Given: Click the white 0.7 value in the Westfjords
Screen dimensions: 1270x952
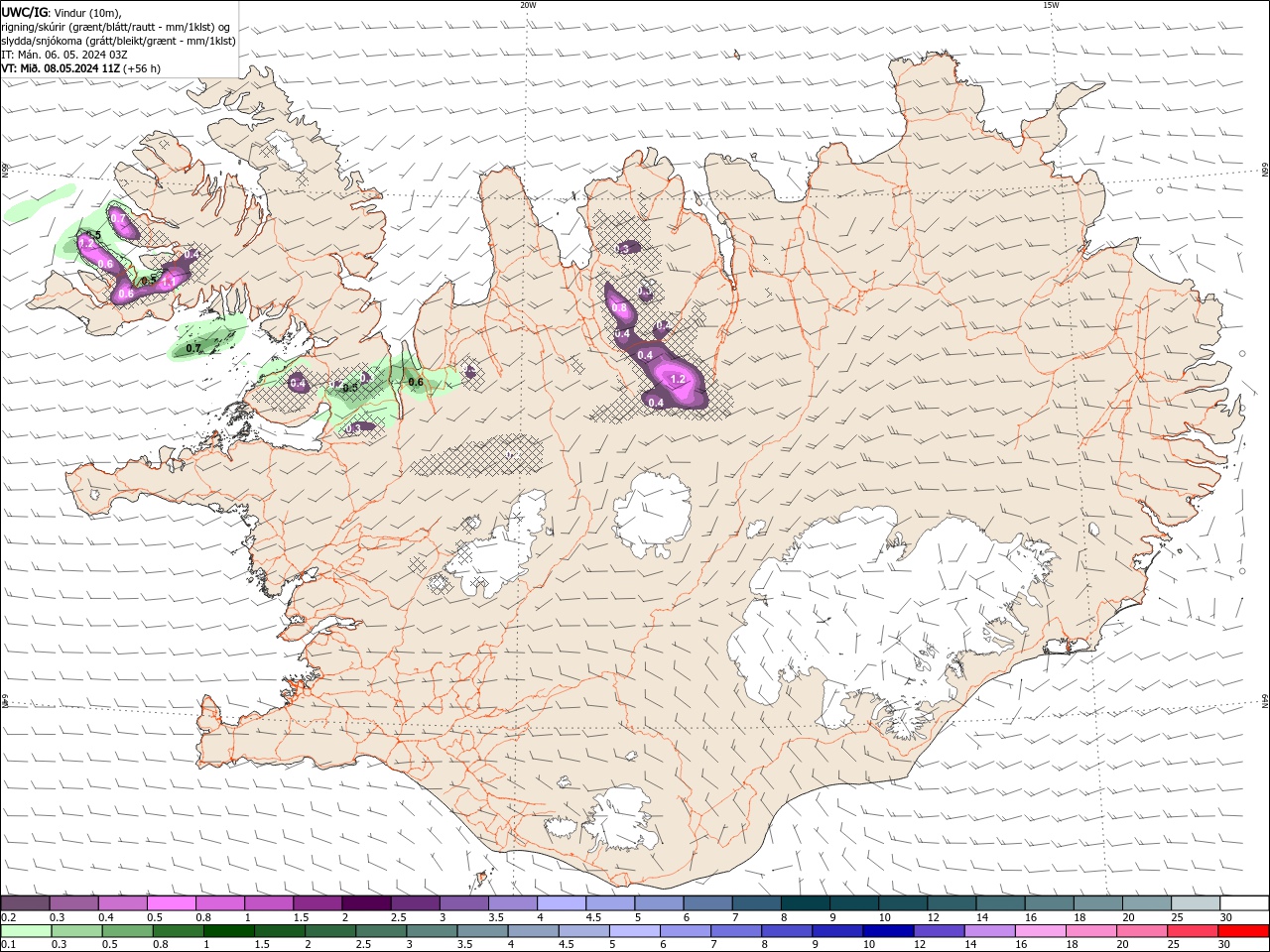Looking at the screenshot, I should point(118,218).
